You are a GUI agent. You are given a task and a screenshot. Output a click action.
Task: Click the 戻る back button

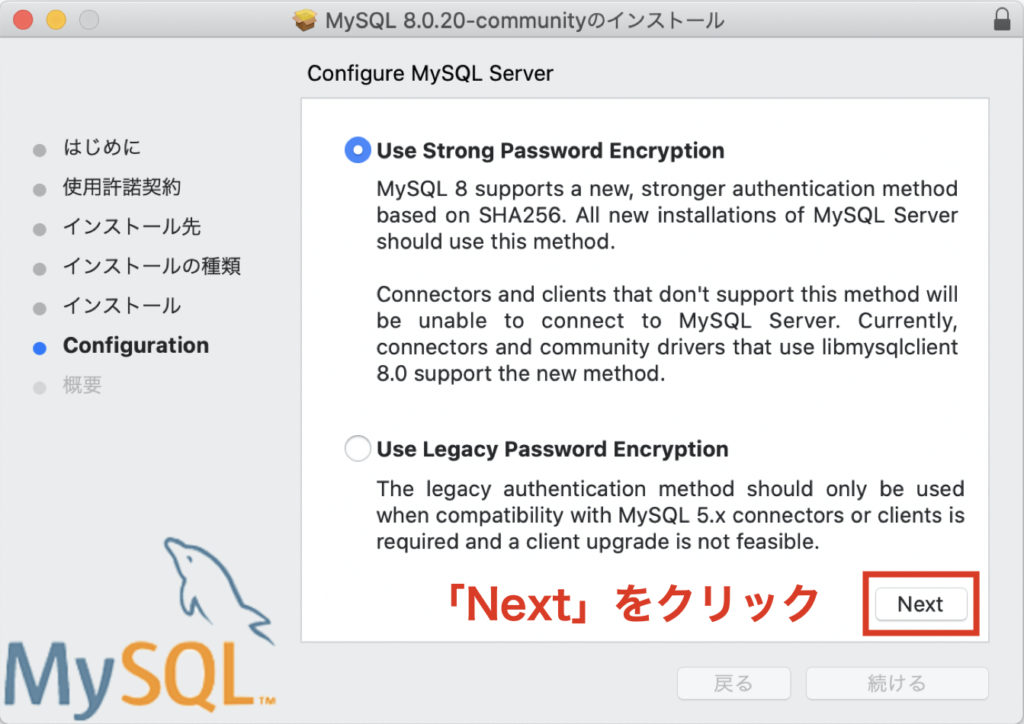(x=733, y=684)
